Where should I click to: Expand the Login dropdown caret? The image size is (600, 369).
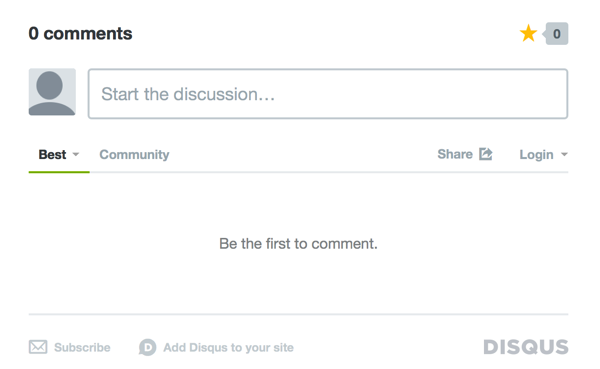coord(564,155)
